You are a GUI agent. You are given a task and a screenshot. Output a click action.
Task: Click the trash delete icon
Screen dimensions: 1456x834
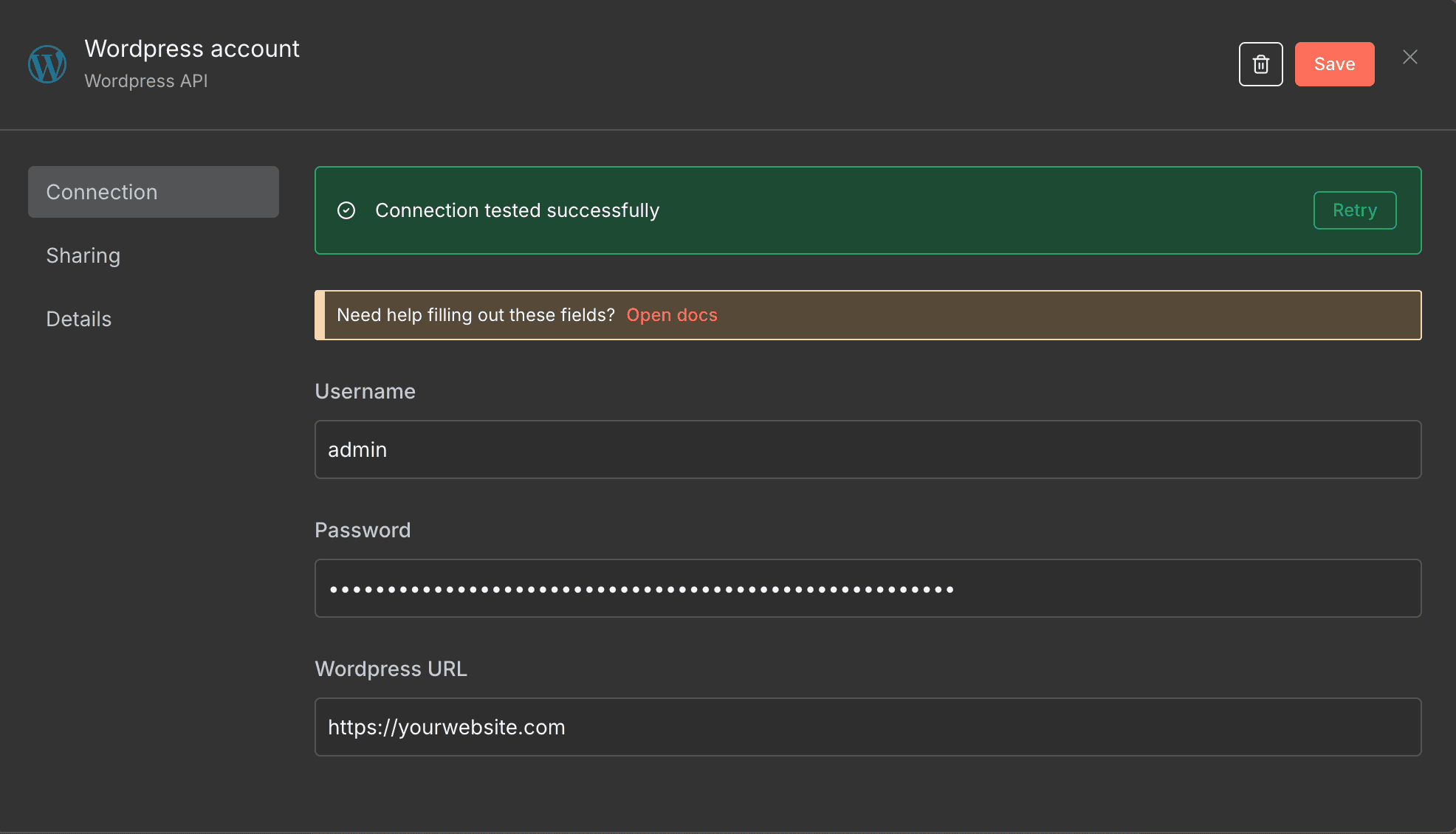point(1260,64)
